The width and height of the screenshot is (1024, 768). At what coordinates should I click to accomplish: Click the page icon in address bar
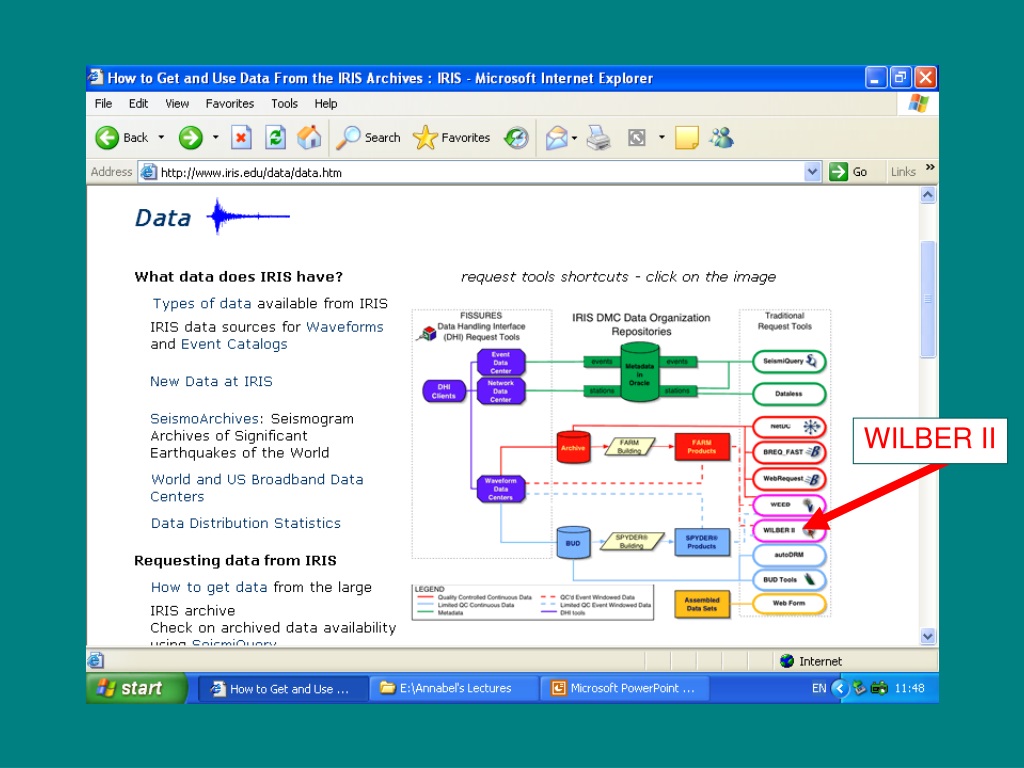(x=149, y=172)
